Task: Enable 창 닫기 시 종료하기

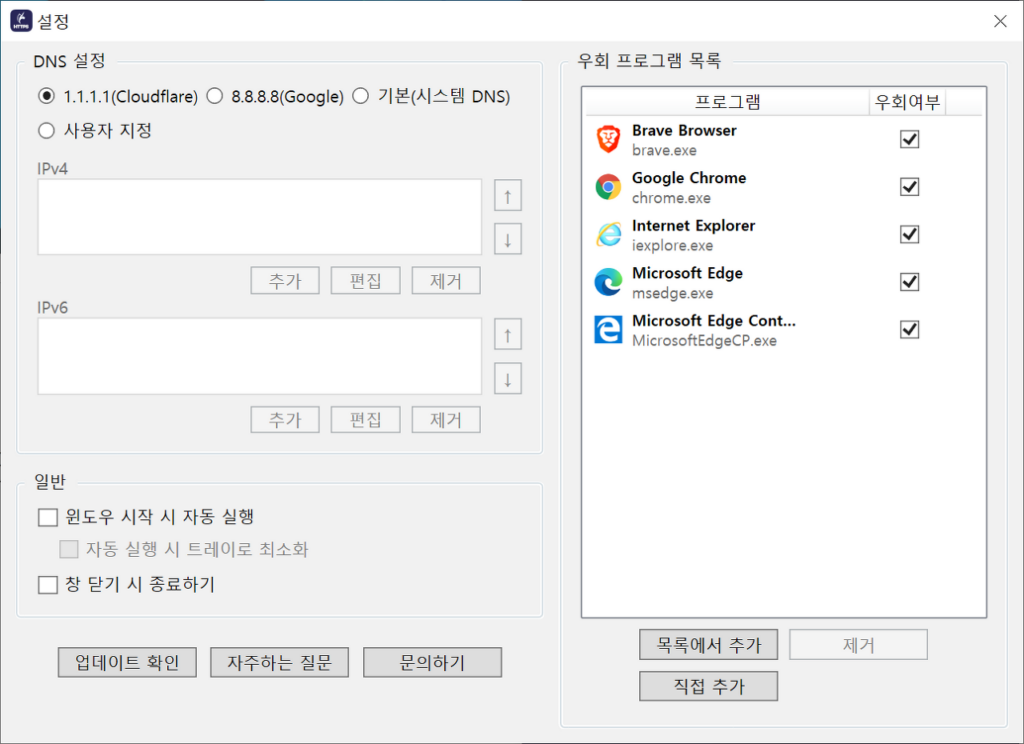Action: coord(48,585)
